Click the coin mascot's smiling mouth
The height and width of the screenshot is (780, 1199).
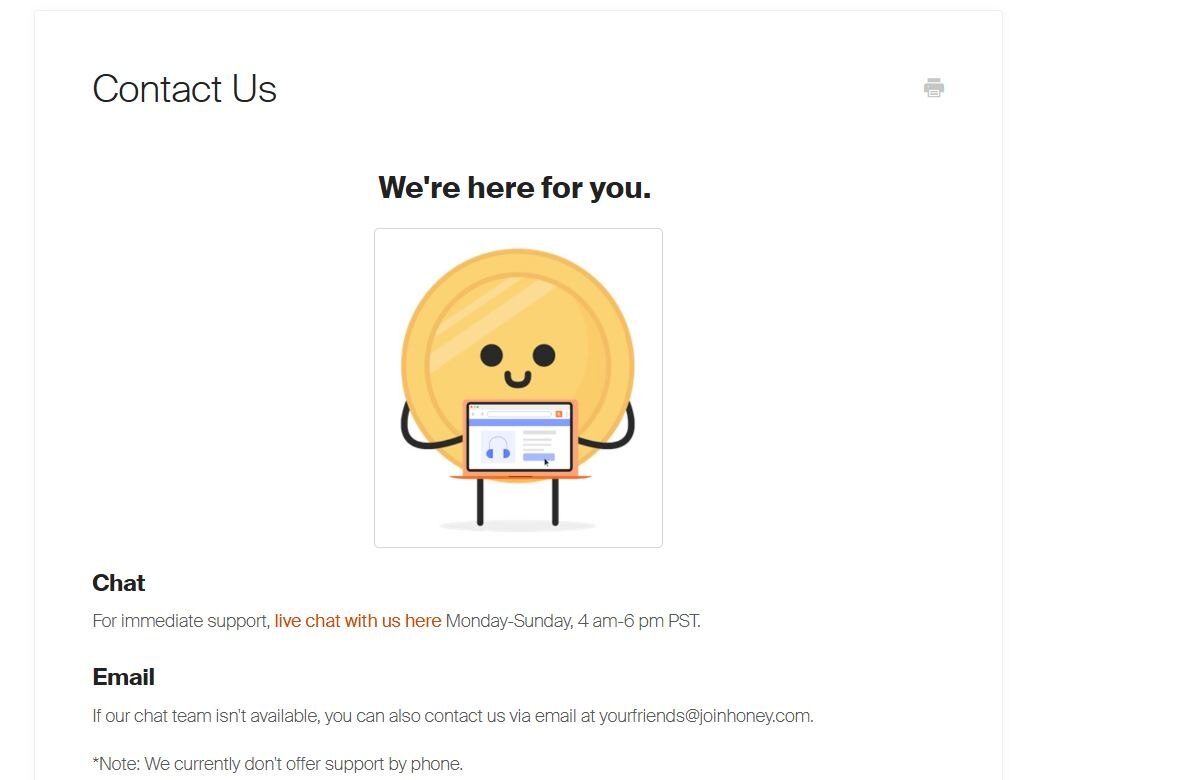517,380
